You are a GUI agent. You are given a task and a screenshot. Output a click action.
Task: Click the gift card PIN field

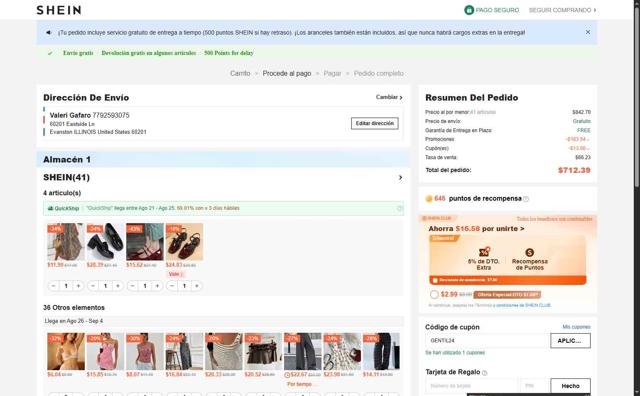[535, 386]
